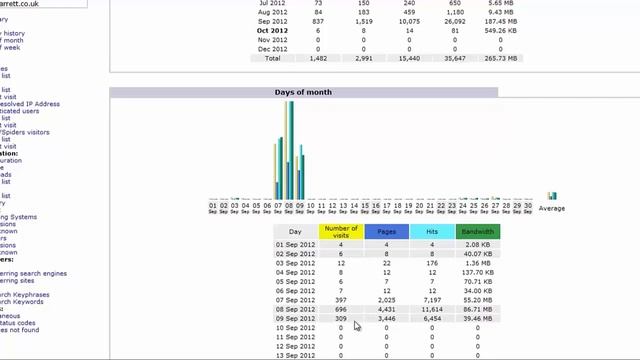Image resolution: width=640 pixels, height=360 pixels.
Task: Click the '01 Sep' label under the chart
Action: click(x=213, y=208)
